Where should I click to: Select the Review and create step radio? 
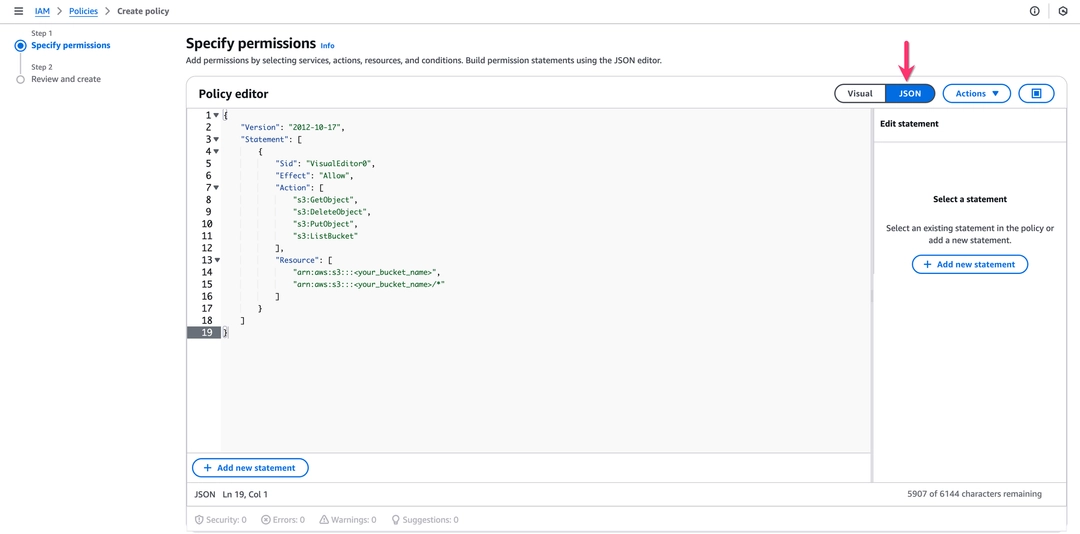pos(21,80)
